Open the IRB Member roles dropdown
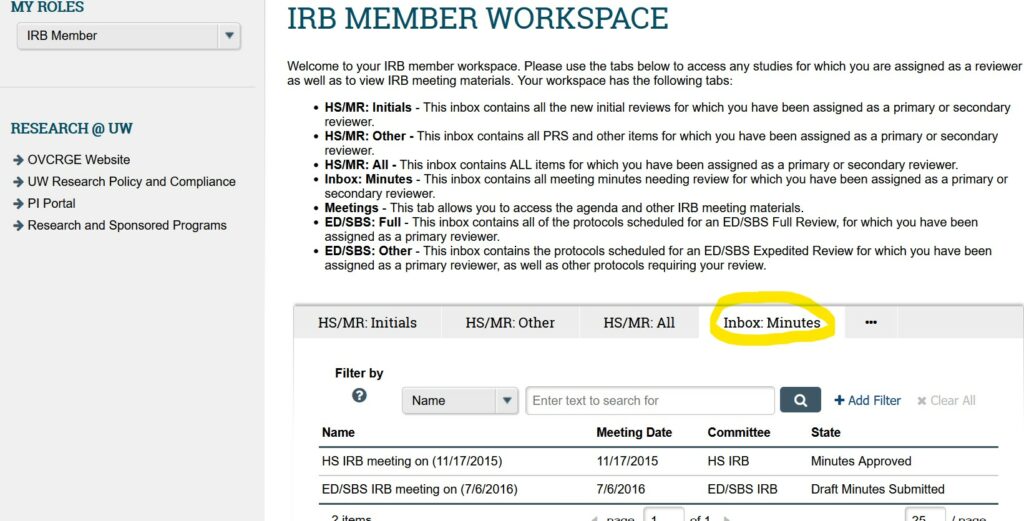The width and height of the screenshot is (1024, 521). click(129, 36)
